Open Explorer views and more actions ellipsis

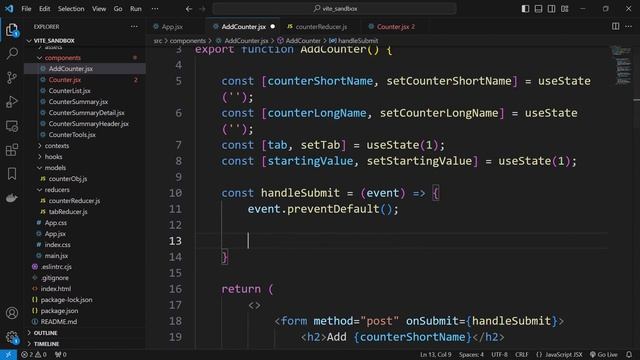(134, 27)
